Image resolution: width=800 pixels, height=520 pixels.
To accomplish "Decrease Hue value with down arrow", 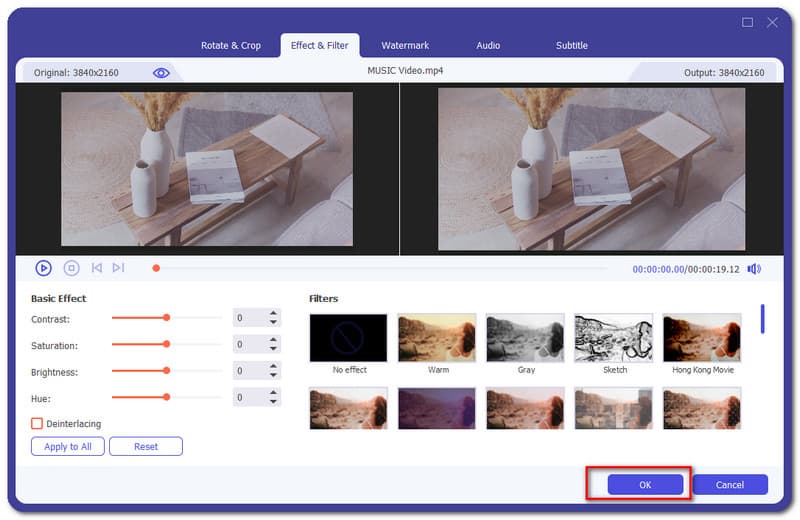I will click(x=273, y=402).
